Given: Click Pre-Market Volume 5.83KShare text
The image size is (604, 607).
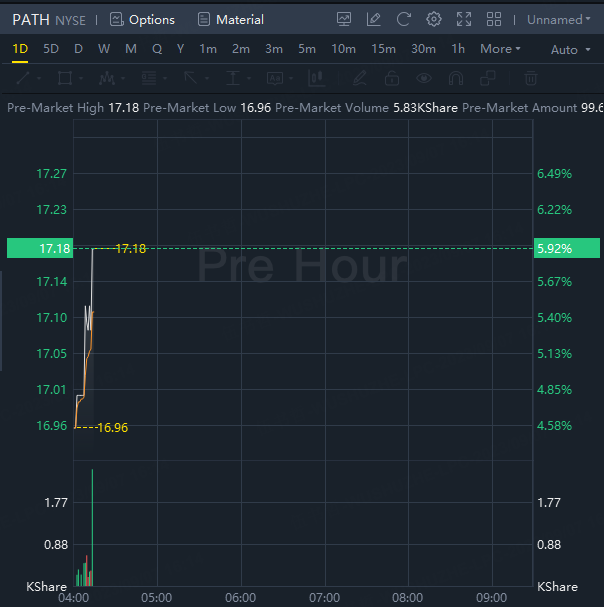Looking at the screenshot, I should pyautogui.click(x=366, y=108).
